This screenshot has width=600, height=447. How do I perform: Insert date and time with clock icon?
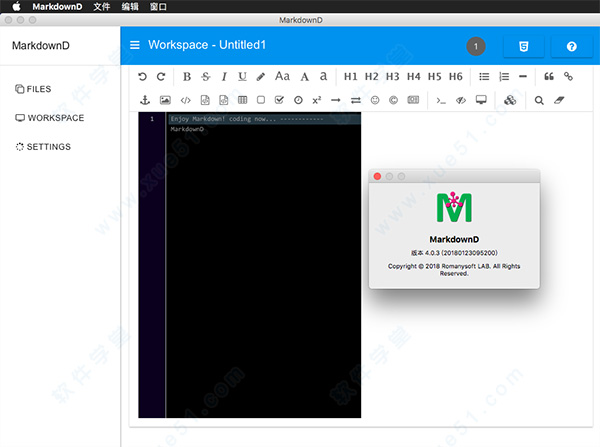298,100
